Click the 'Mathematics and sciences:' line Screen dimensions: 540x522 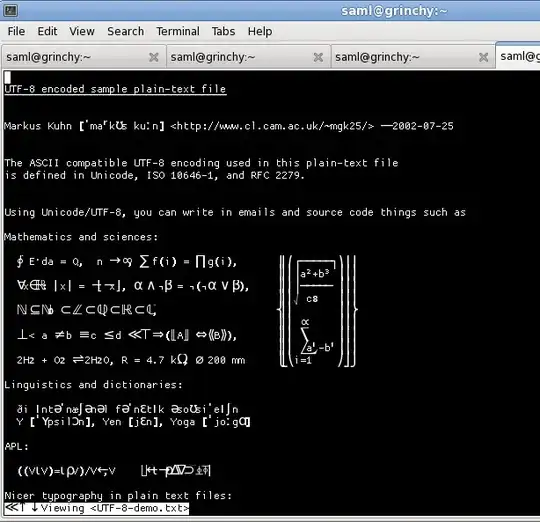click(x=81, y=237)
